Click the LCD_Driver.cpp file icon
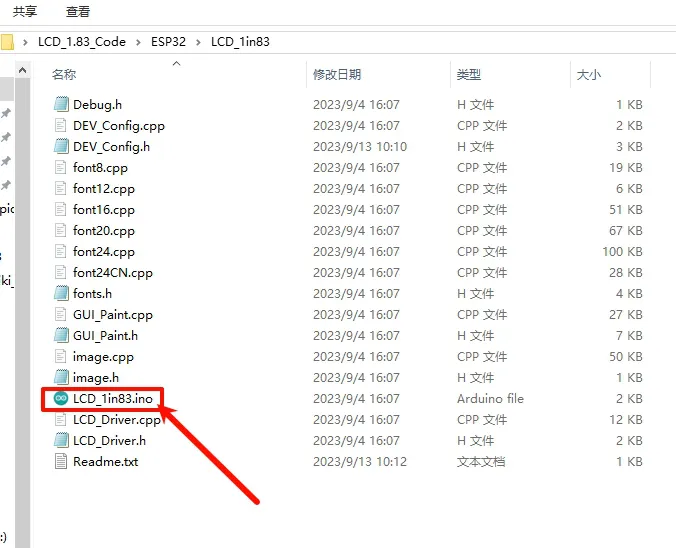The height and width of the screenshot is (548, 676). (61, 420)
